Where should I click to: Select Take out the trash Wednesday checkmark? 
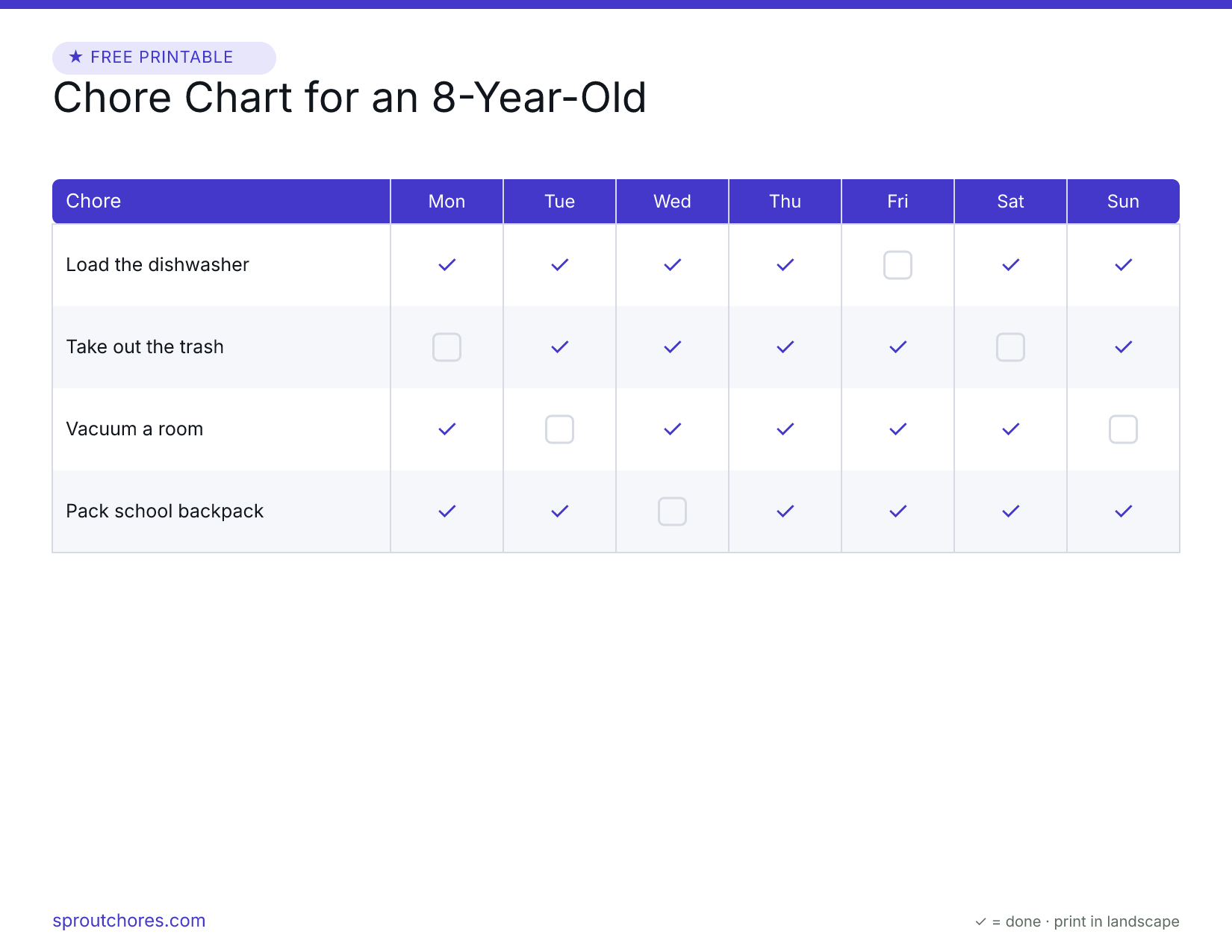[672, 347]
